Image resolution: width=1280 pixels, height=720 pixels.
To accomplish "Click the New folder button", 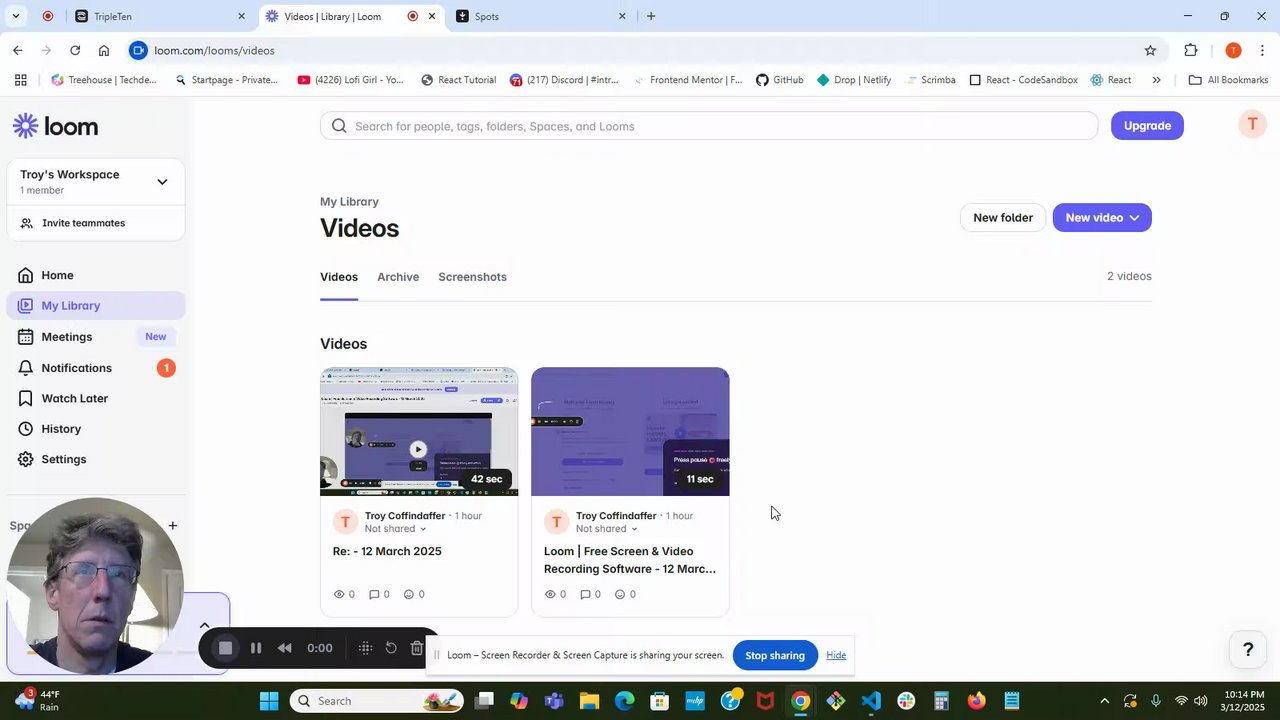I will 1003,218.
